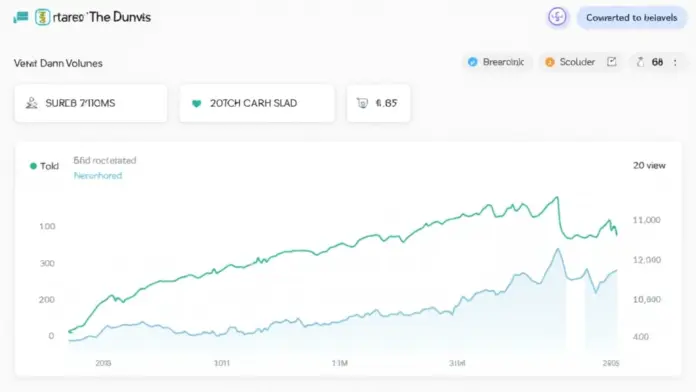Click the share icon next to 68

640,62
